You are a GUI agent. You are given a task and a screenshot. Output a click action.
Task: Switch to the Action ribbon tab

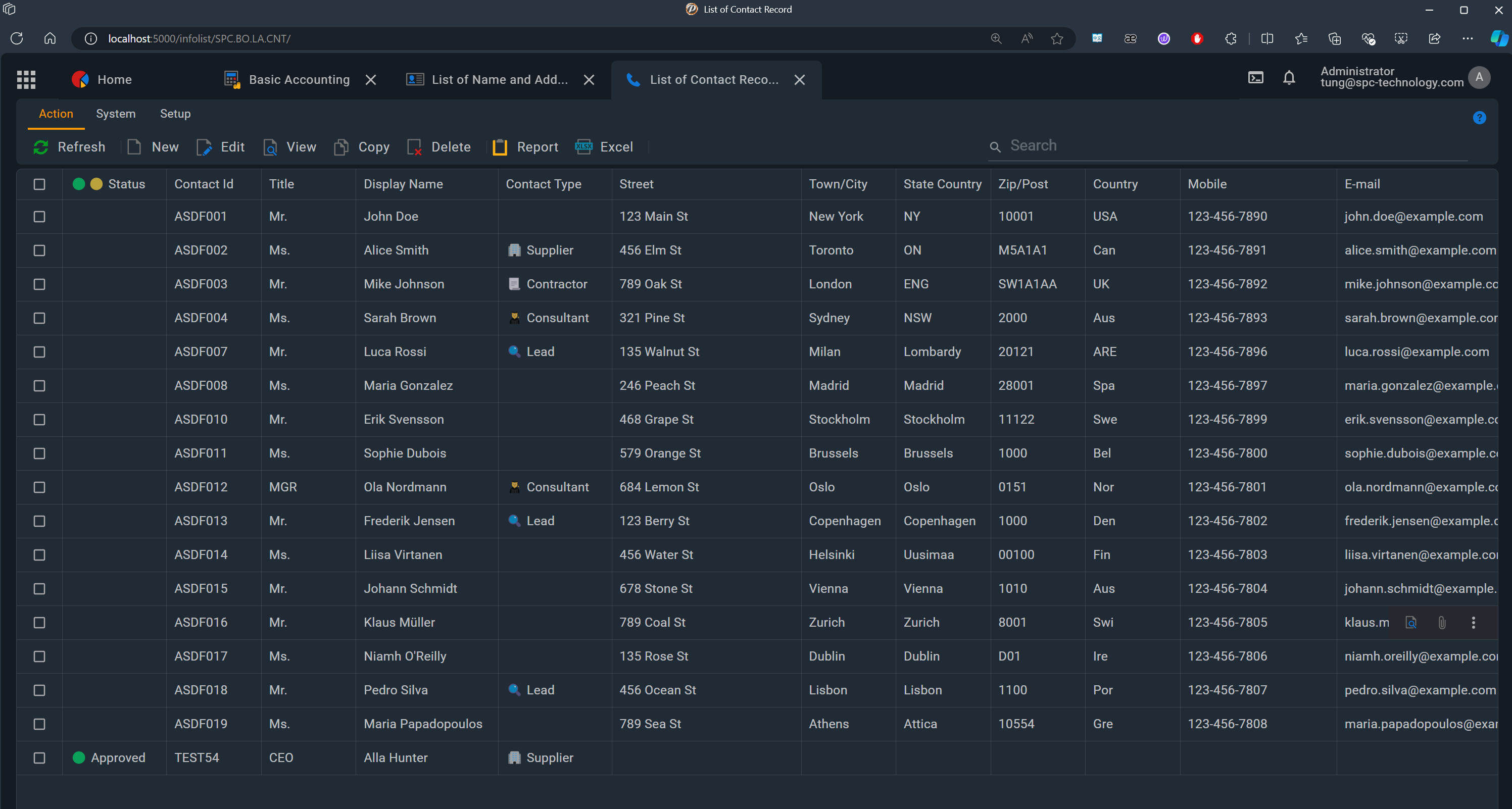tap(56, 114)
